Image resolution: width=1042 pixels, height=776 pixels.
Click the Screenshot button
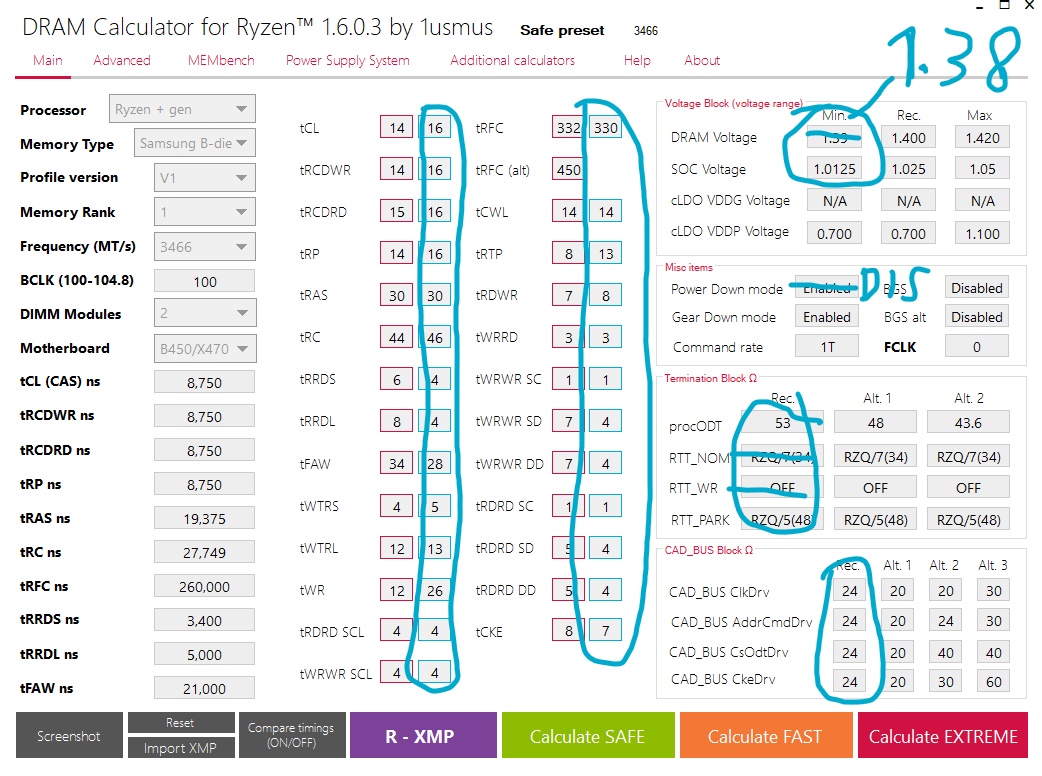[69, 735]
